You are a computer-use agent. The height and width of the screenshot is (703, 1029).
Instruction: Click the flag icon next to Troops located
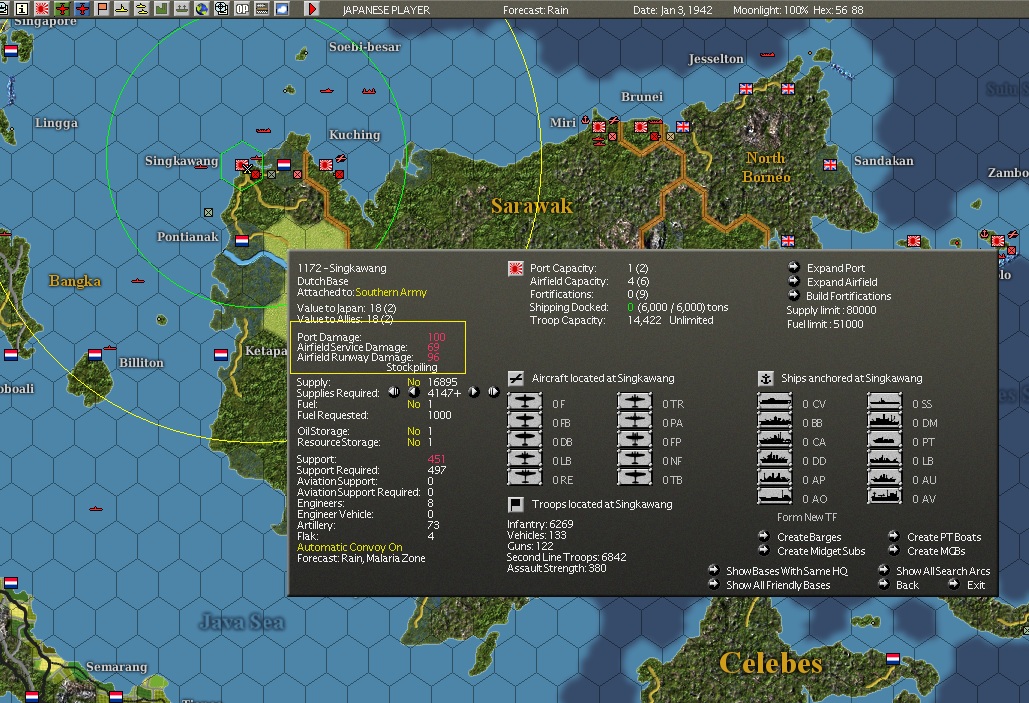click(516, 504)
